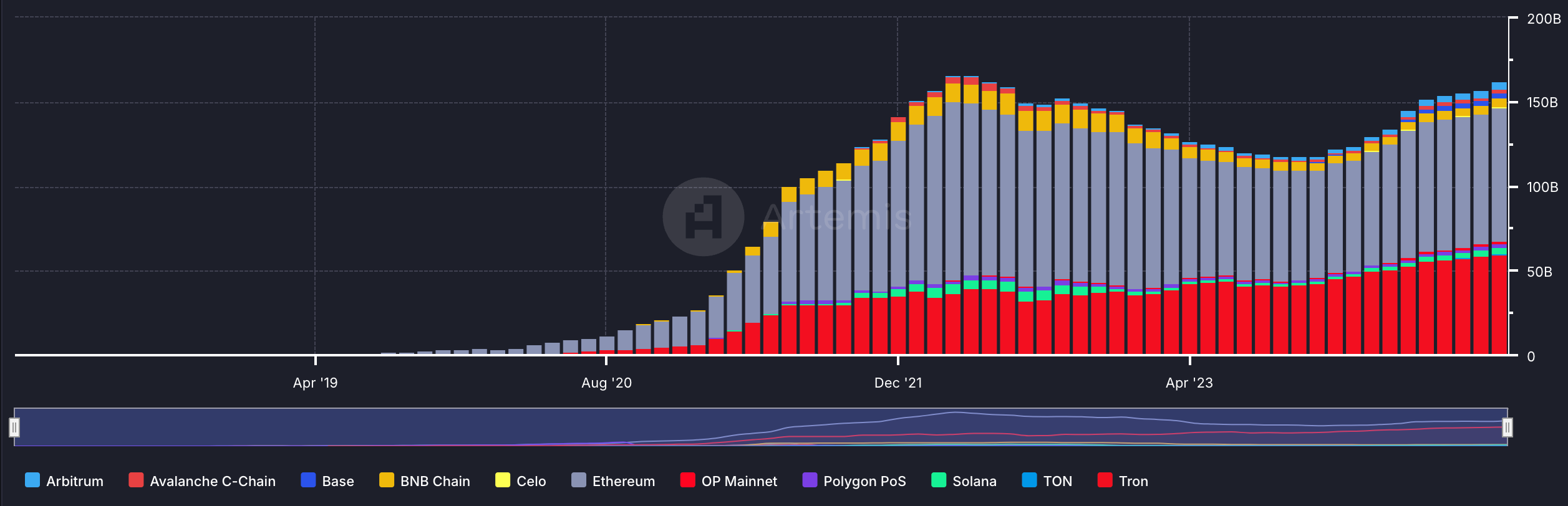Toggle the Polygon PoS legend swatch
The image size is (1568, 506).
(810, 480)
